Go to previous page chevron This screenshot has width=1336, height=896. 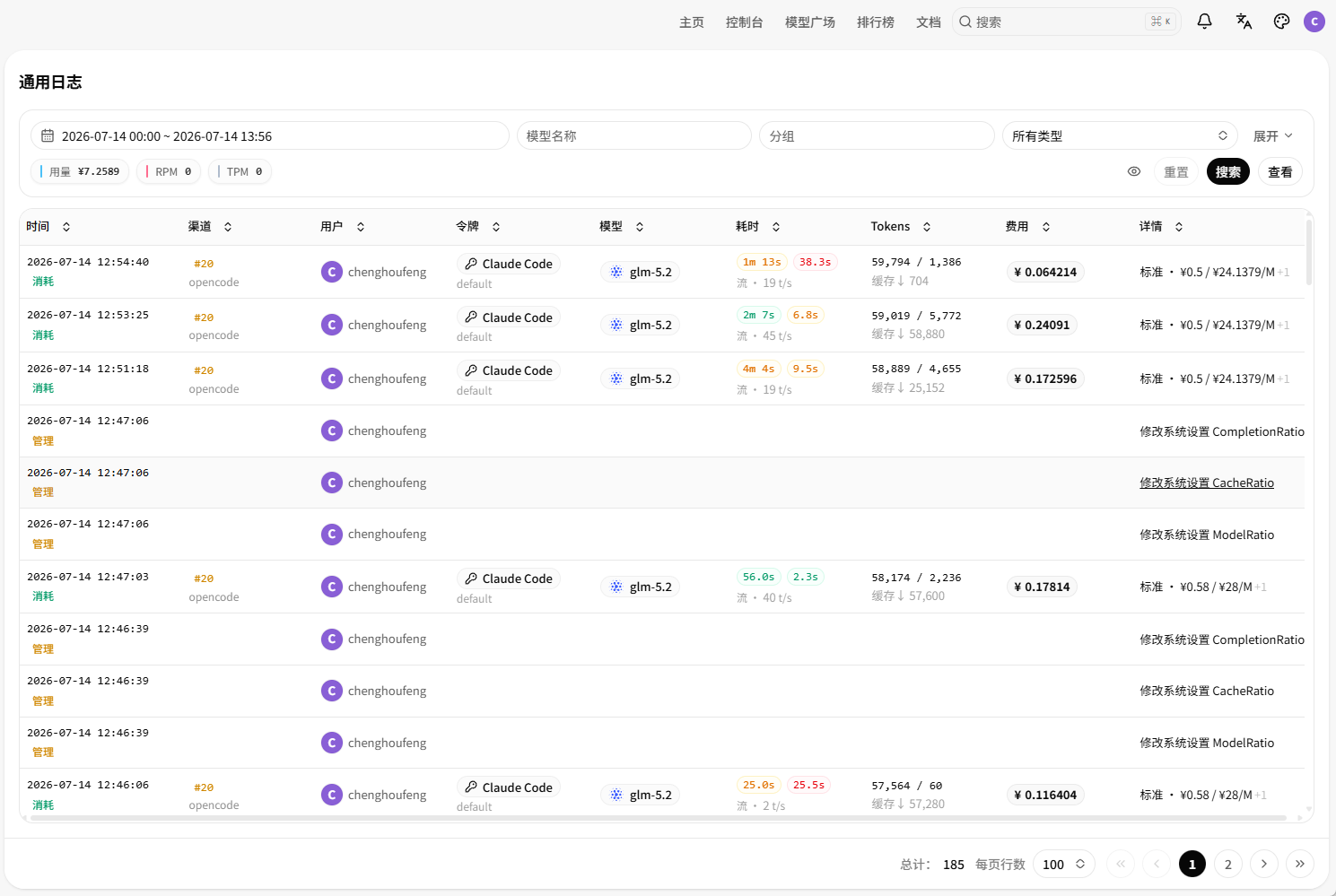pyautogui.click(x=1157, y=864)
